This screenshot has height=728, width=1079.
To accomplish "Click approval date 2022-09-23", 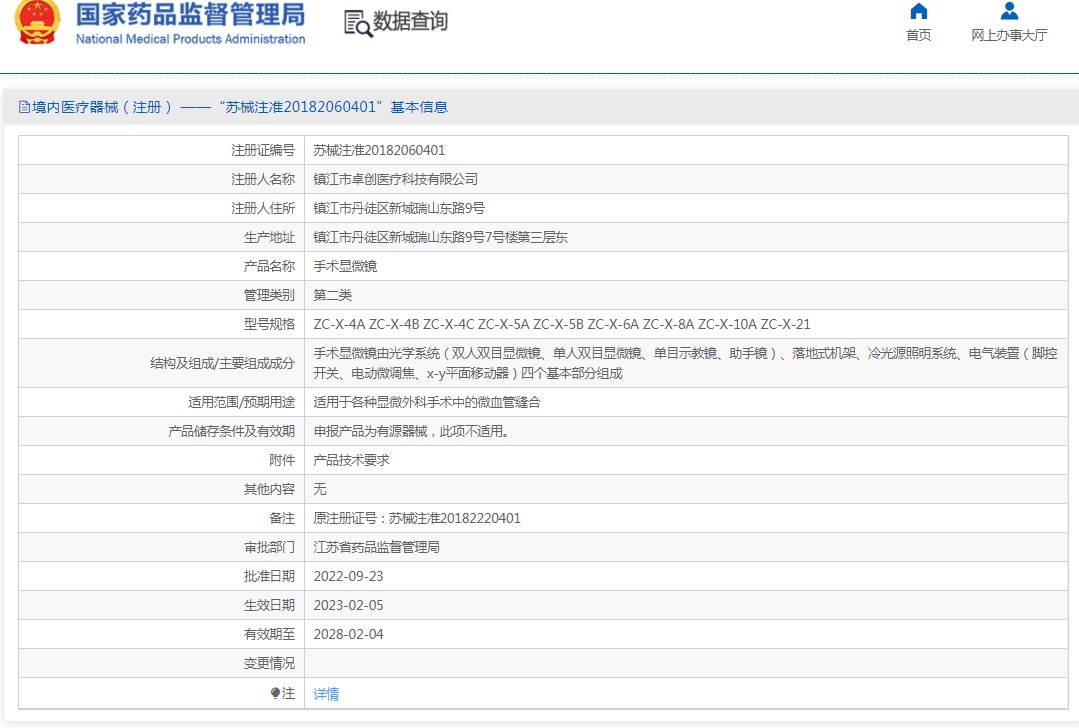I will coord(348,576).
